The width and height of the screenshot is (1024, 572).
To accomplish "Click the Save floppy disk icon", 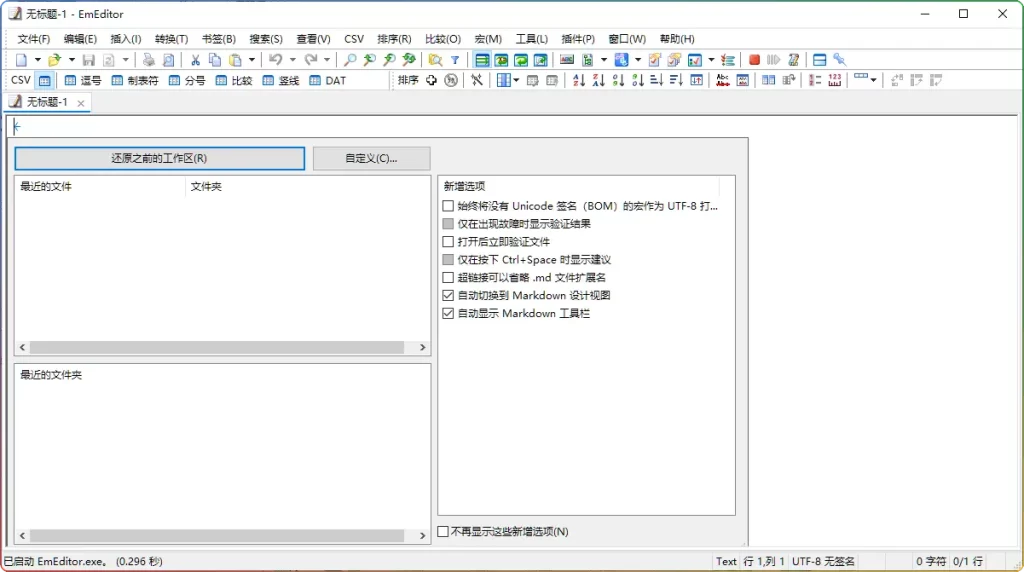I will [89, 60].
